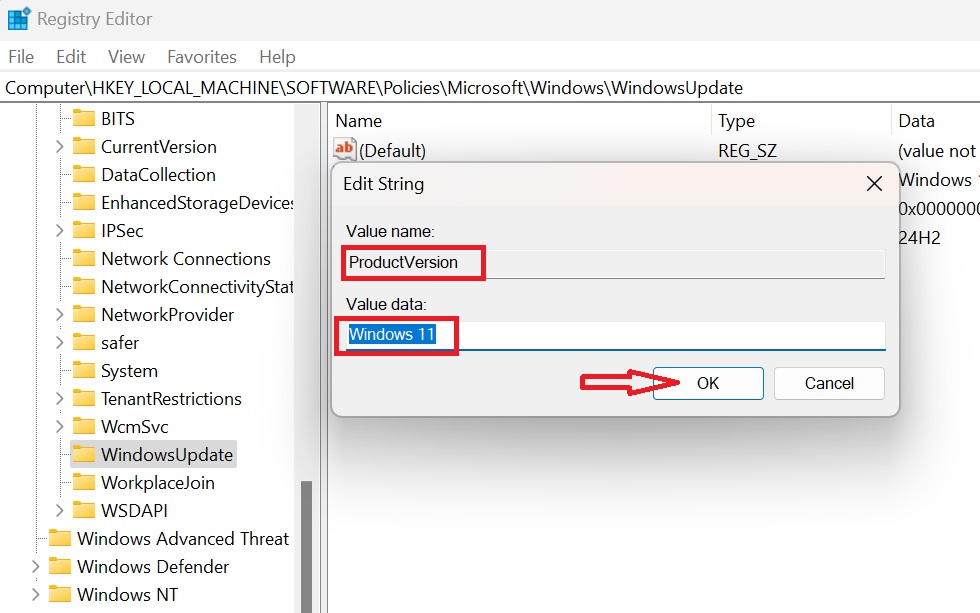The width and height of the screenshot is (980, 613).
Task: Click the registry path address bar
Action: coord(490,87)
